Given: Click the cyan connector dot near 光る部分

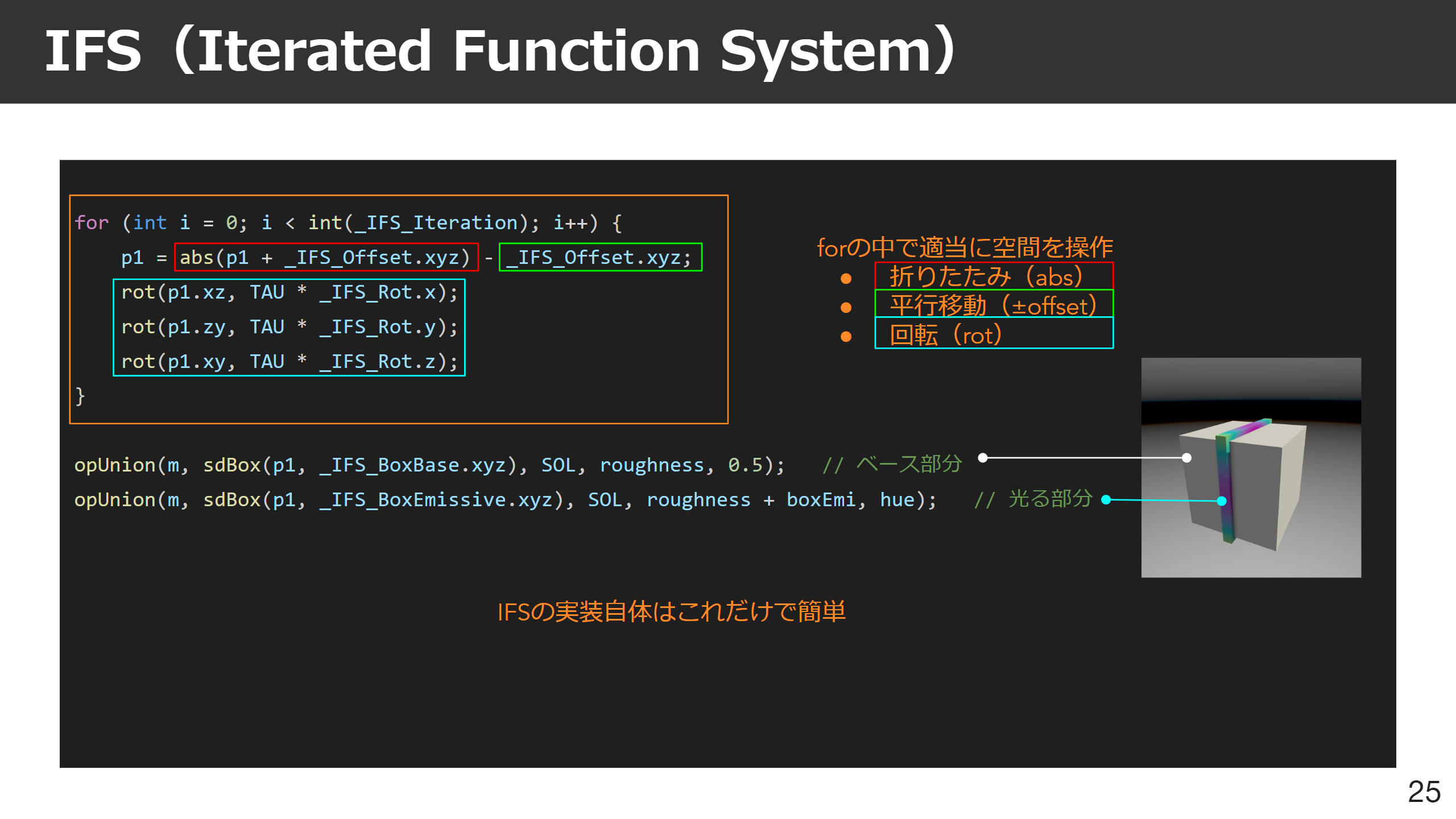Looking at the screenshot, I should [x=1106, y=500].
